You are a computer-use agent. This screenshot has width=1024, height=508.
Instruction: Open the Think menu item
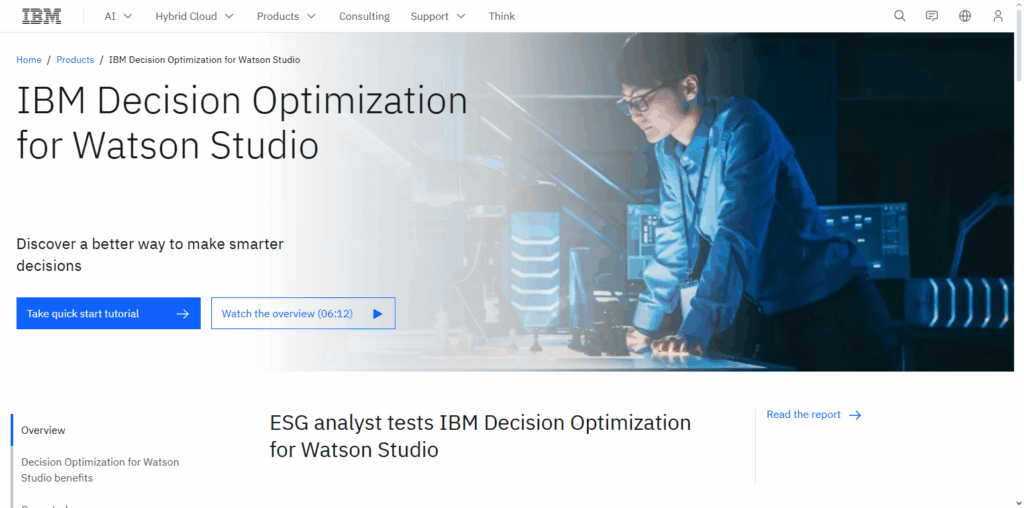coord(502,16)
